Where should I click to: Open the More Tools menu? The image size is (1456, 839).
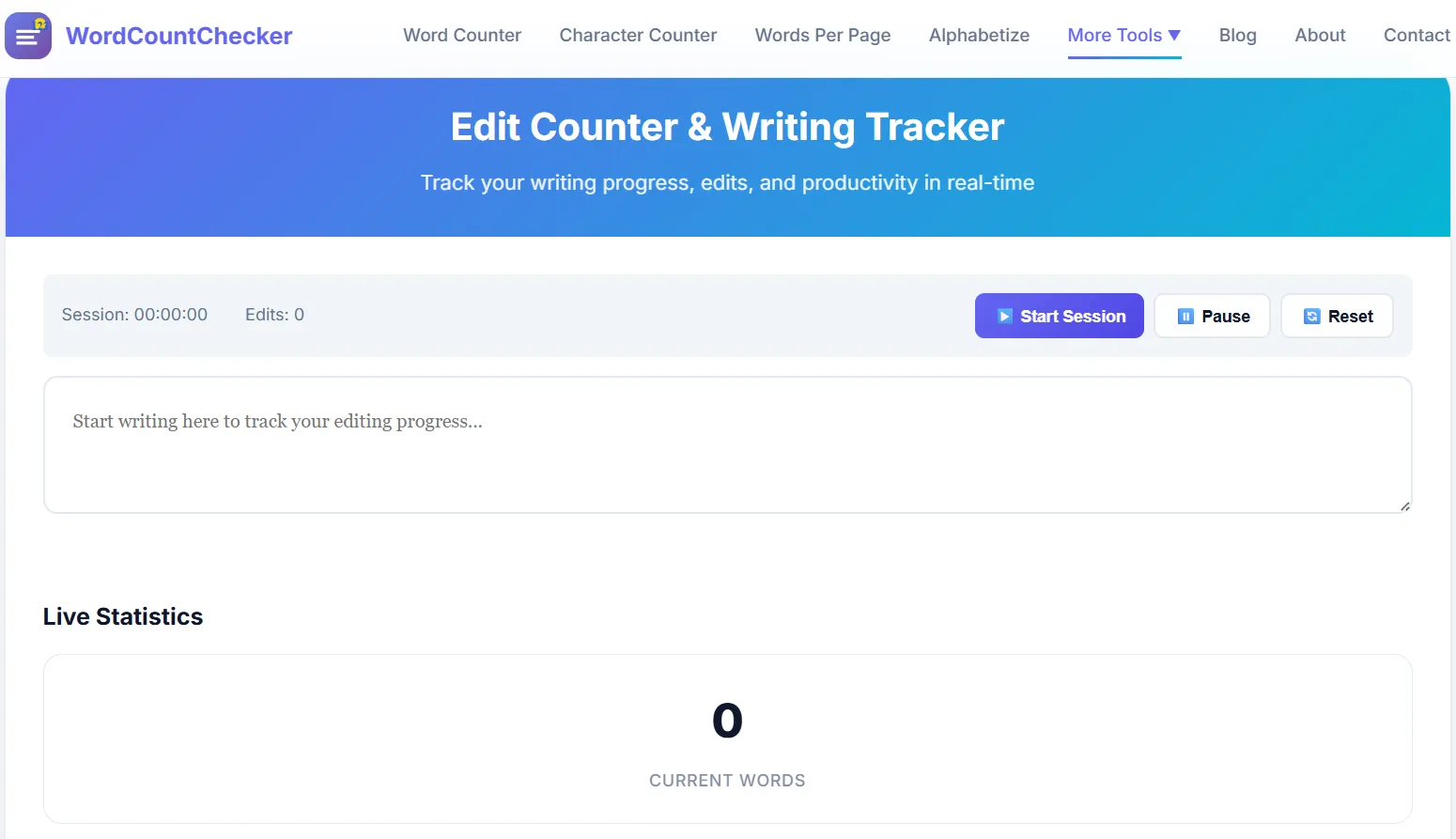pos(1123,36)
